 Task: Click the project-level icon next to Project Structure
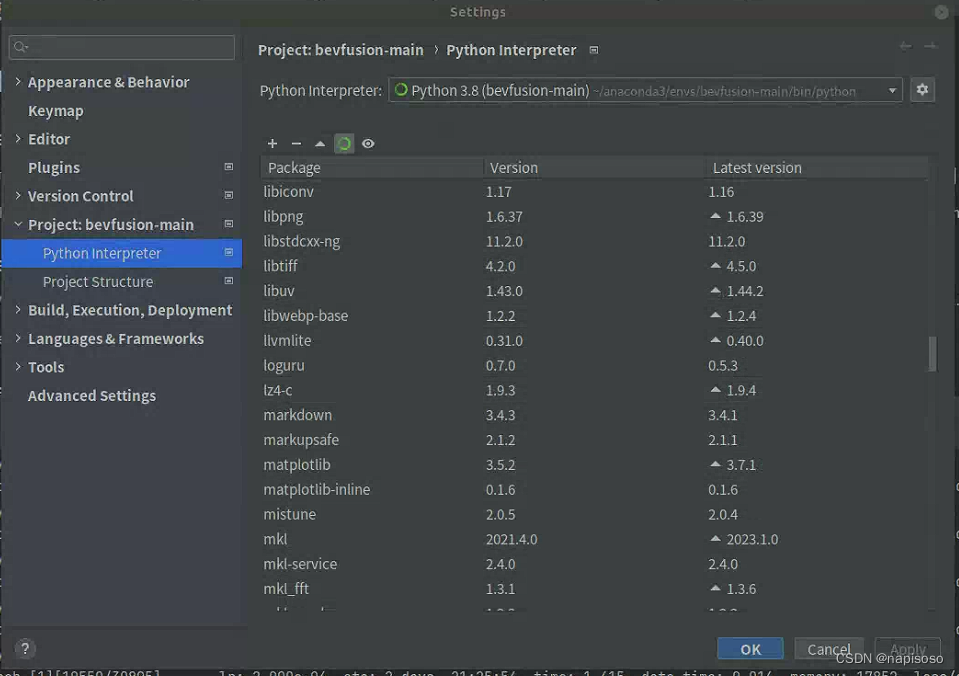pyautogui.click(x=228, y=281)
